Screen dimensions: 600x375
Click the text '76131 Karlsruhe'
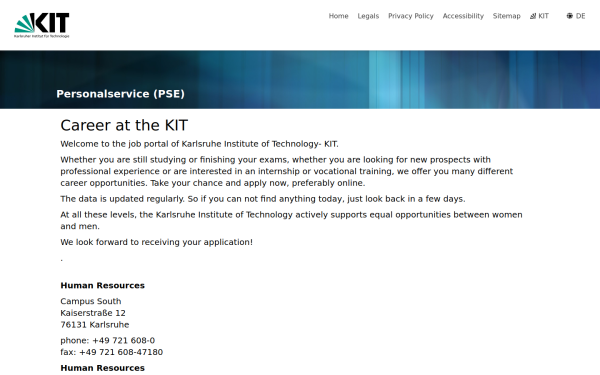pos(95,324)
